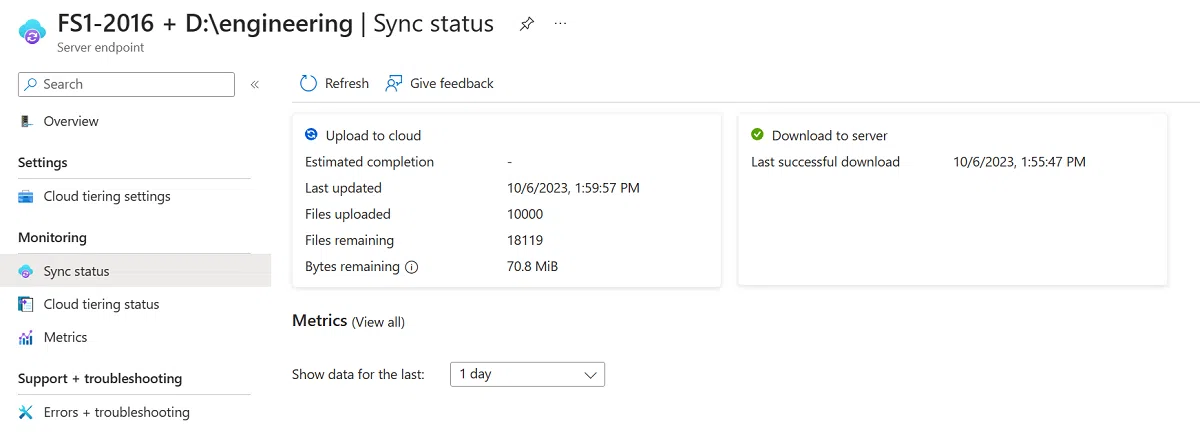Click the Cloud tiering status icon

tap(26, 304)
